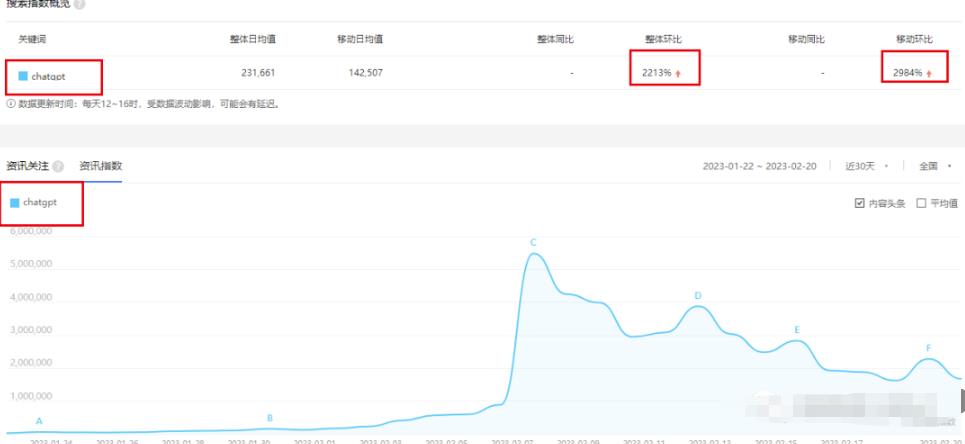This screenshot has height=444, width=965.
Task: Click the blue chatgpt square in keyword table
Action: pos(23,75)
